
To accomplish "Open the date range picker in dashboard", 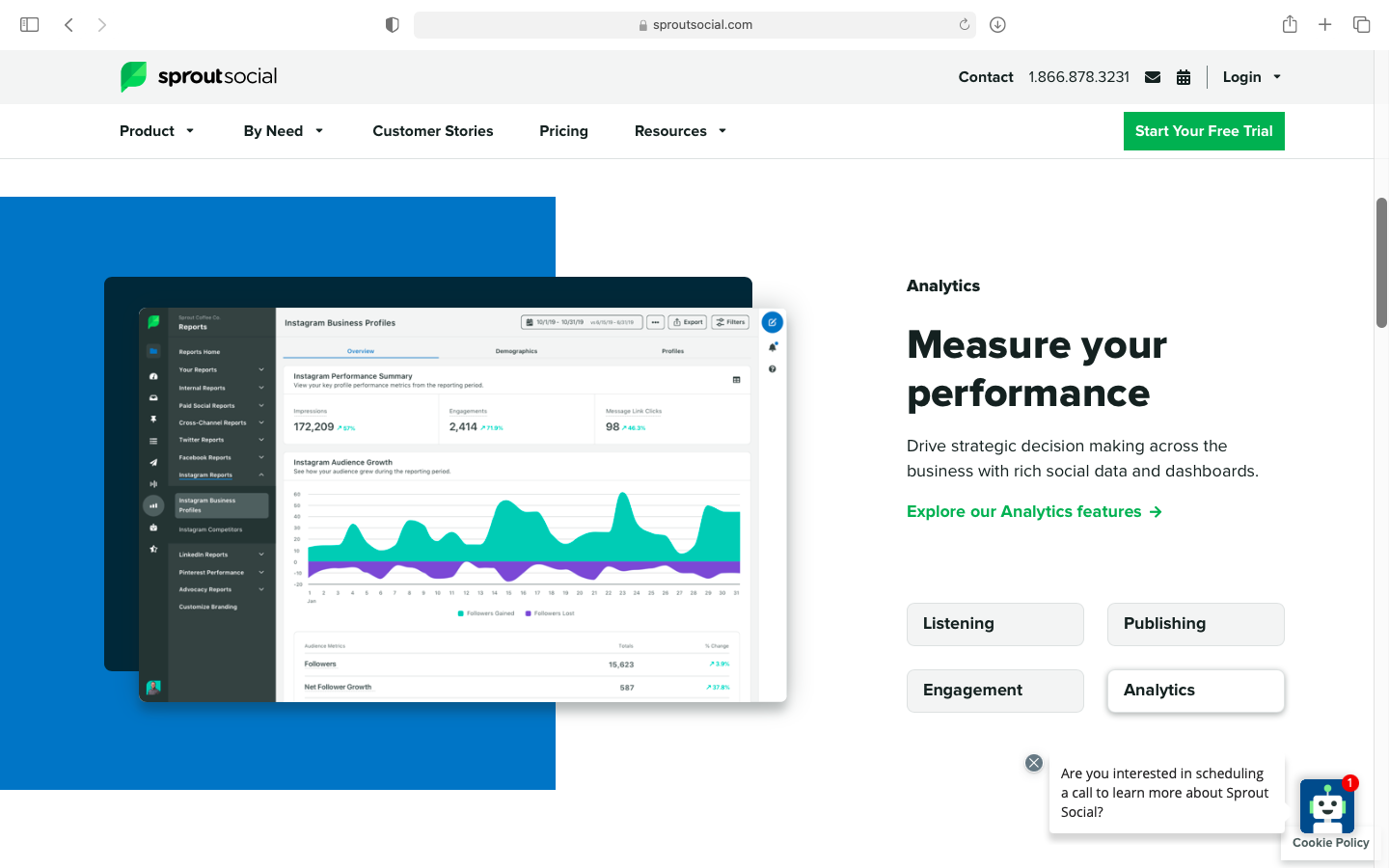I will (582, 322).
